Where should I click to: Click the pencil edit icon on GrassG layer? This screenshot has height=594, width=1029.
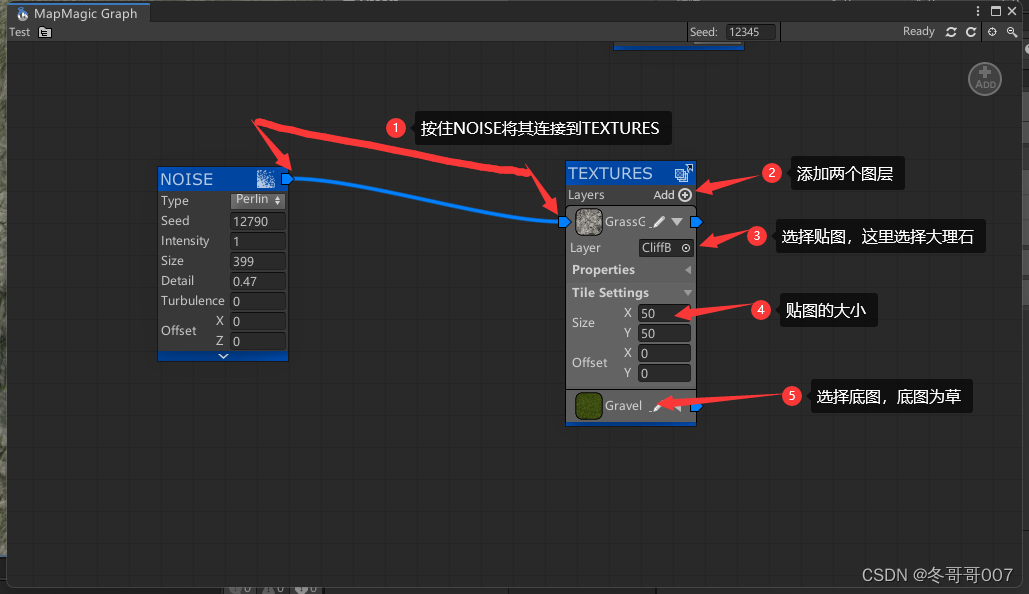657,222
